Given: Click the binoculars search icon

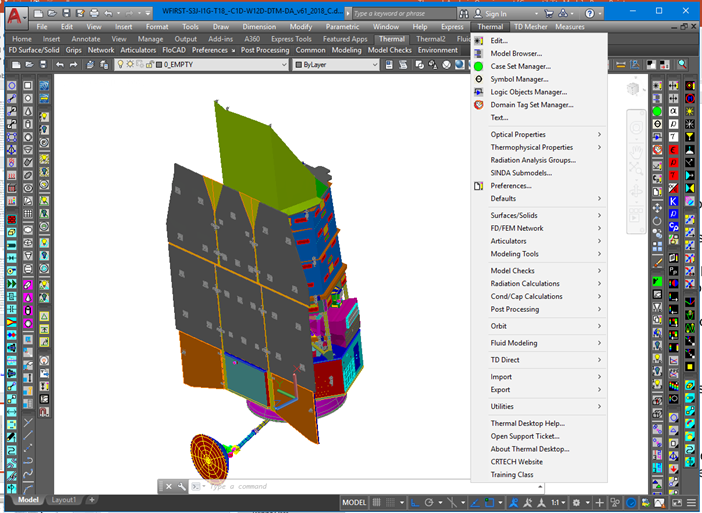Looking at the screenshot, I should 464,14.
